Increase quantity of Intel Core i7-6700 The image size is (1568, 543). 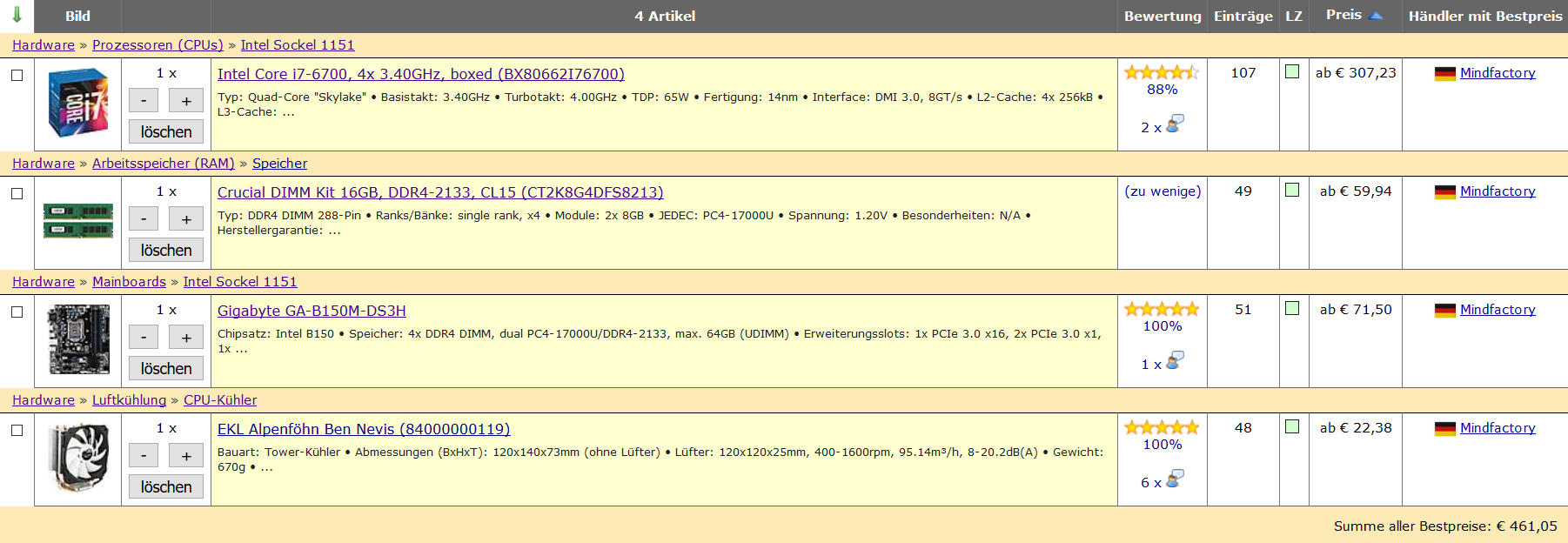tap(186, 101)
